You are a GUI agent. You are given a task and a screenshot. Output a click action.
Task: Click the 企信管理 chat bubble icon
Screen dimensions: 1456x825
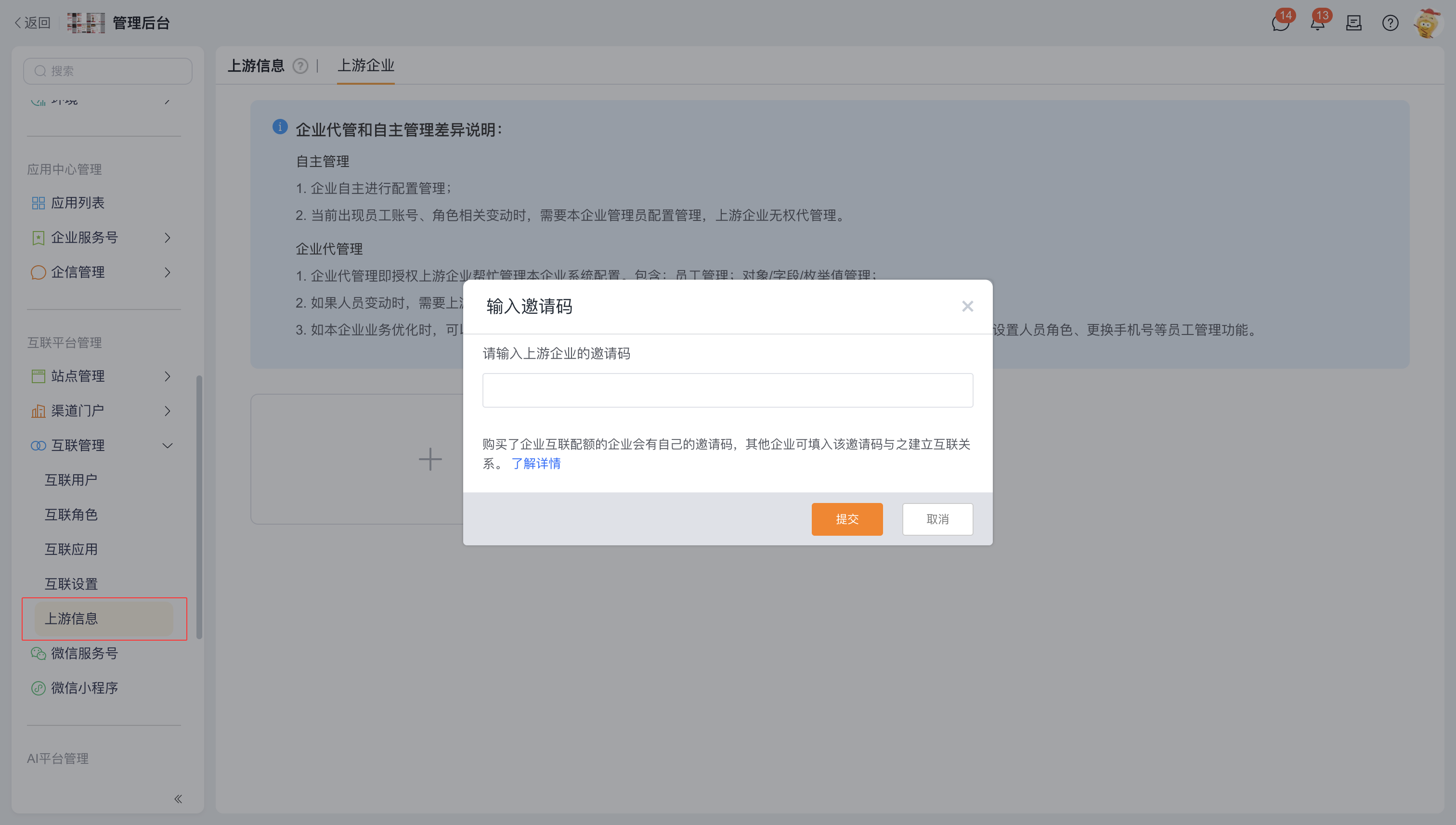click(38, 272)
